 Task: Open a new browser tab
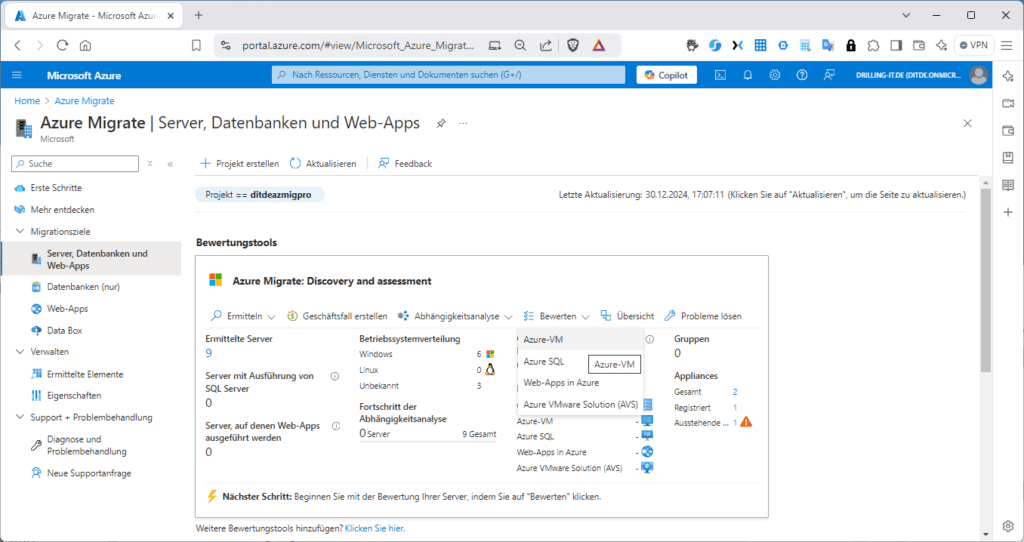click(199, 15)
